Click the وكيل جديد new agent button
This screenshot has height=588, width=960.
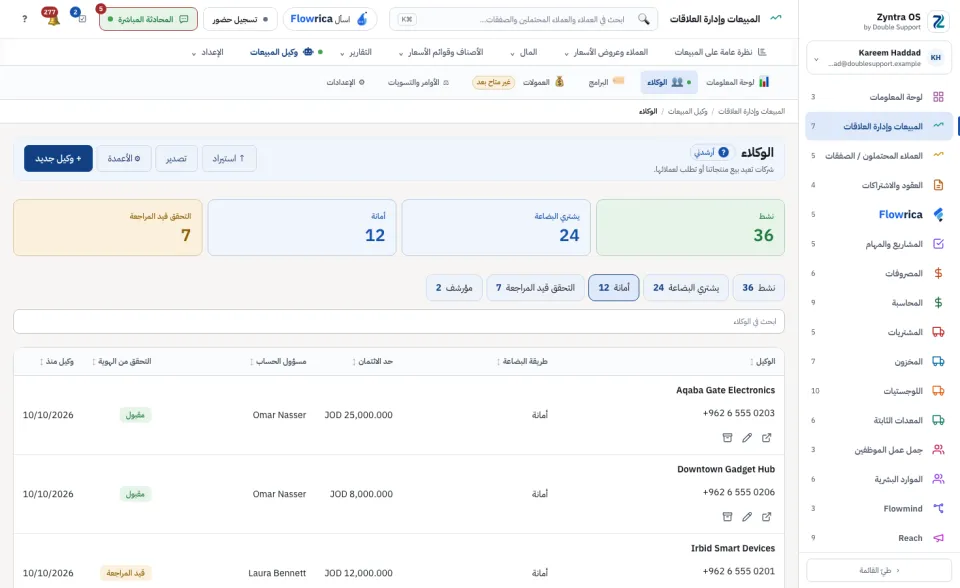[58, 158]
